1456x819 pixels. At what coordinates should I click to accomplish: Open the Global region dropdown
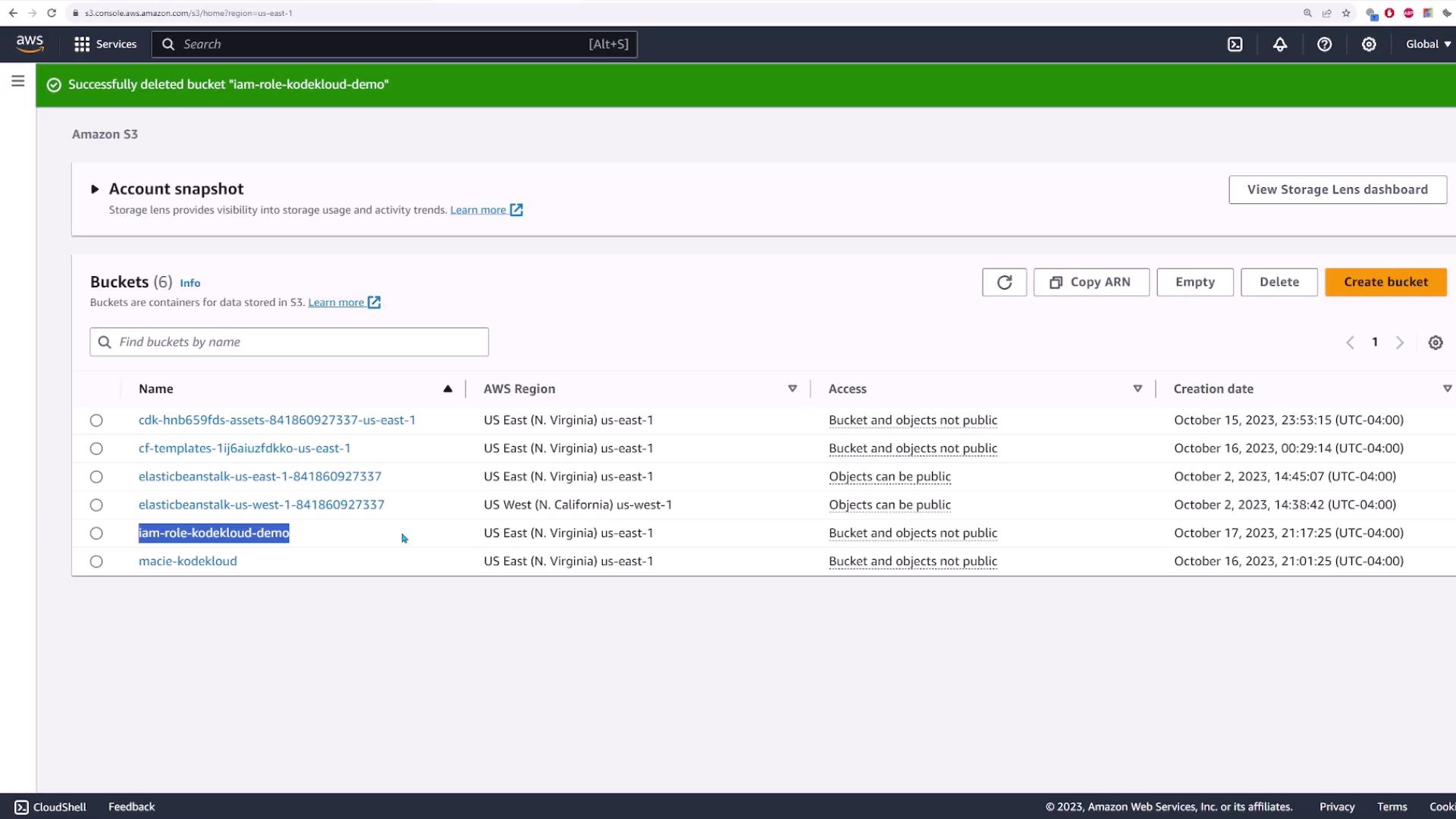point(1427,44)
